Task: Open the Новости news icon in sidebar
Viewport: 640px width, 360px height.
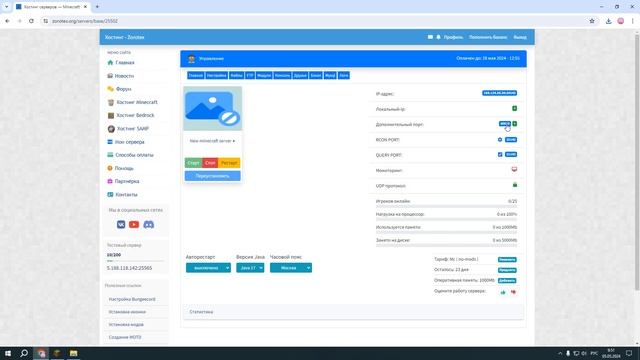Action: (110, 76)
